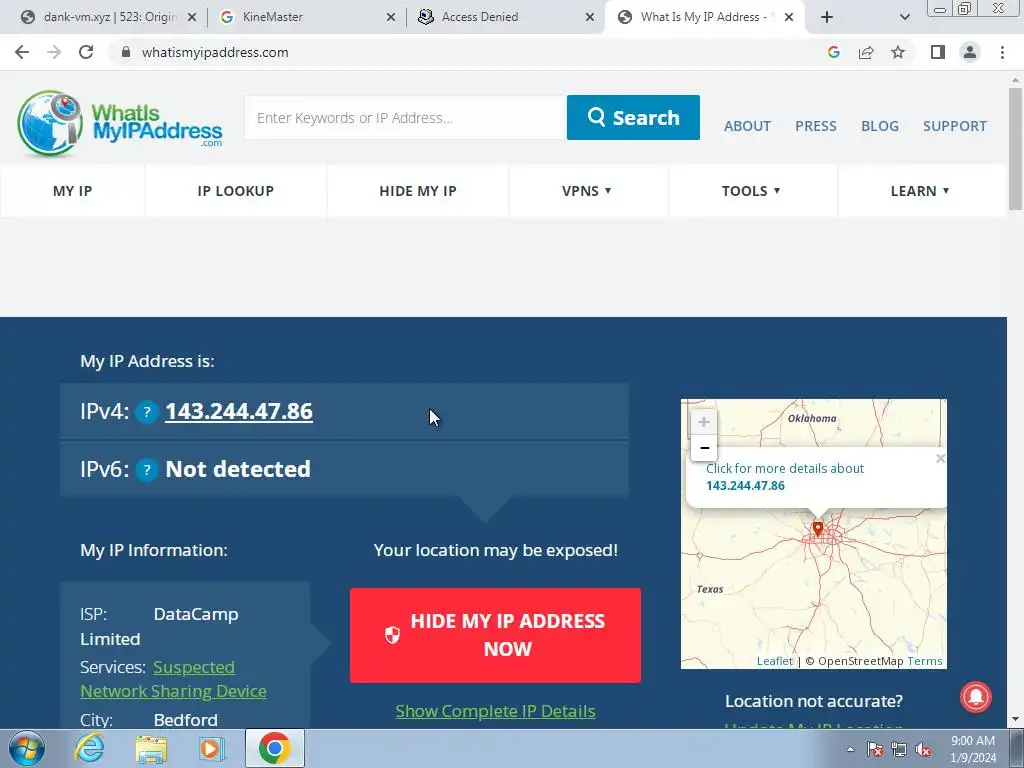1024x768 pixels.
Task: Click the browser forward arrow
Action: [54, 52]
